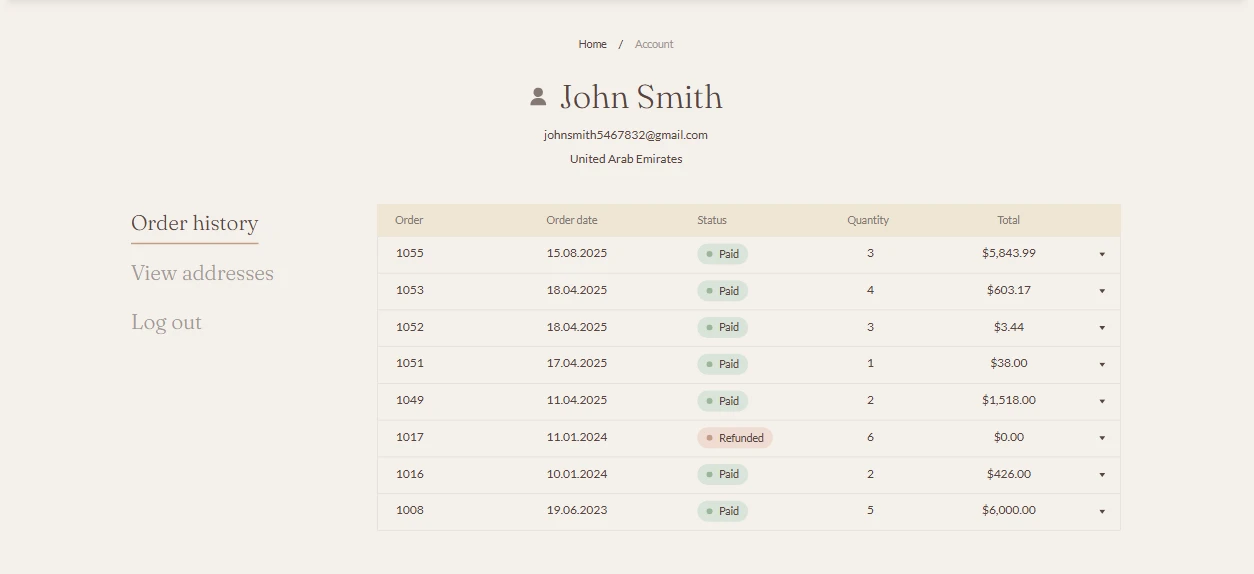Go to Home via breadcrumb

click(592, 44)
